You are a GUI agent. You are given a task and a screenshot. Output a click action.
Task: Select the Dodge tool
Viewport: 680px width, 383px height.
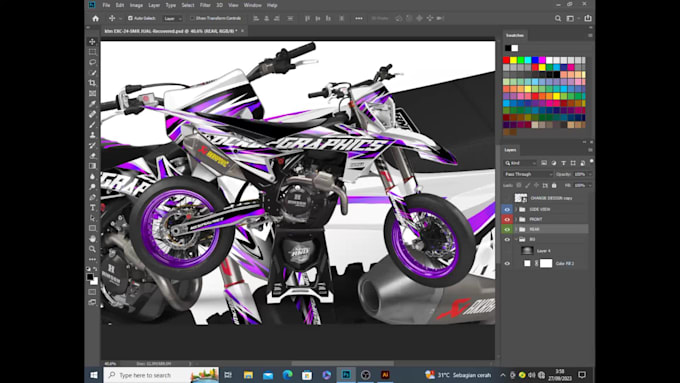pos(92,187)
